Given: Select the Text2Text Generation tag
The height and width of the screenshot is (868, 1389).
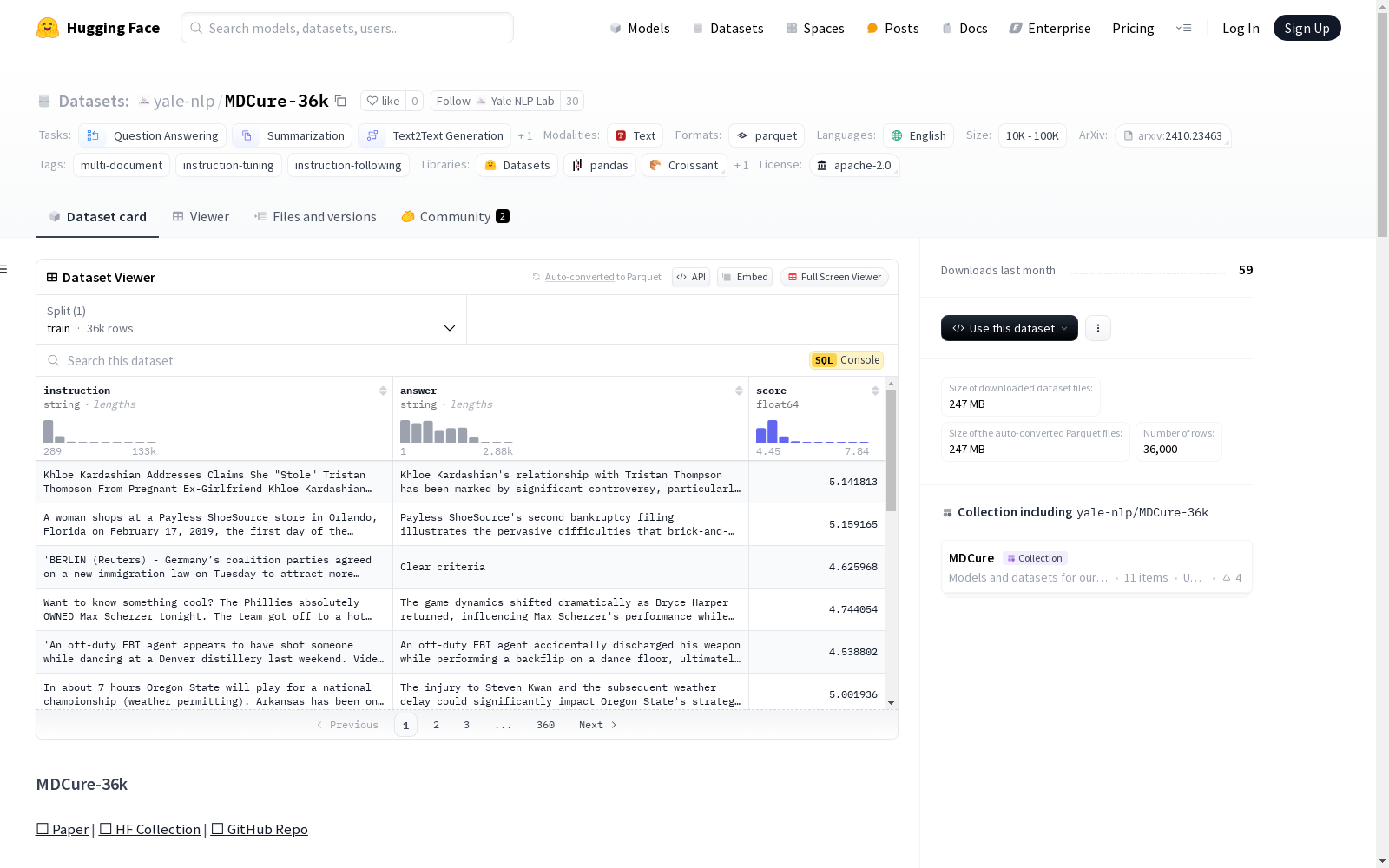Looking at the screenshot, I should pyautogui.click(x=434, y=135).
